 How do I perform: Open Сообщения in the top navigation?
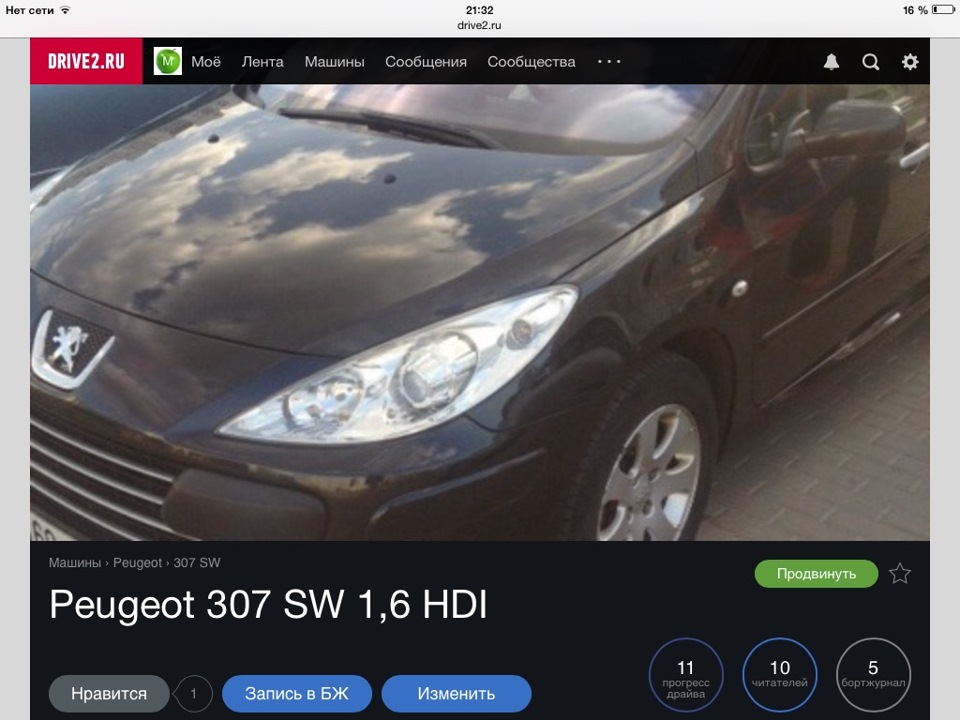[x=426, y=62]
